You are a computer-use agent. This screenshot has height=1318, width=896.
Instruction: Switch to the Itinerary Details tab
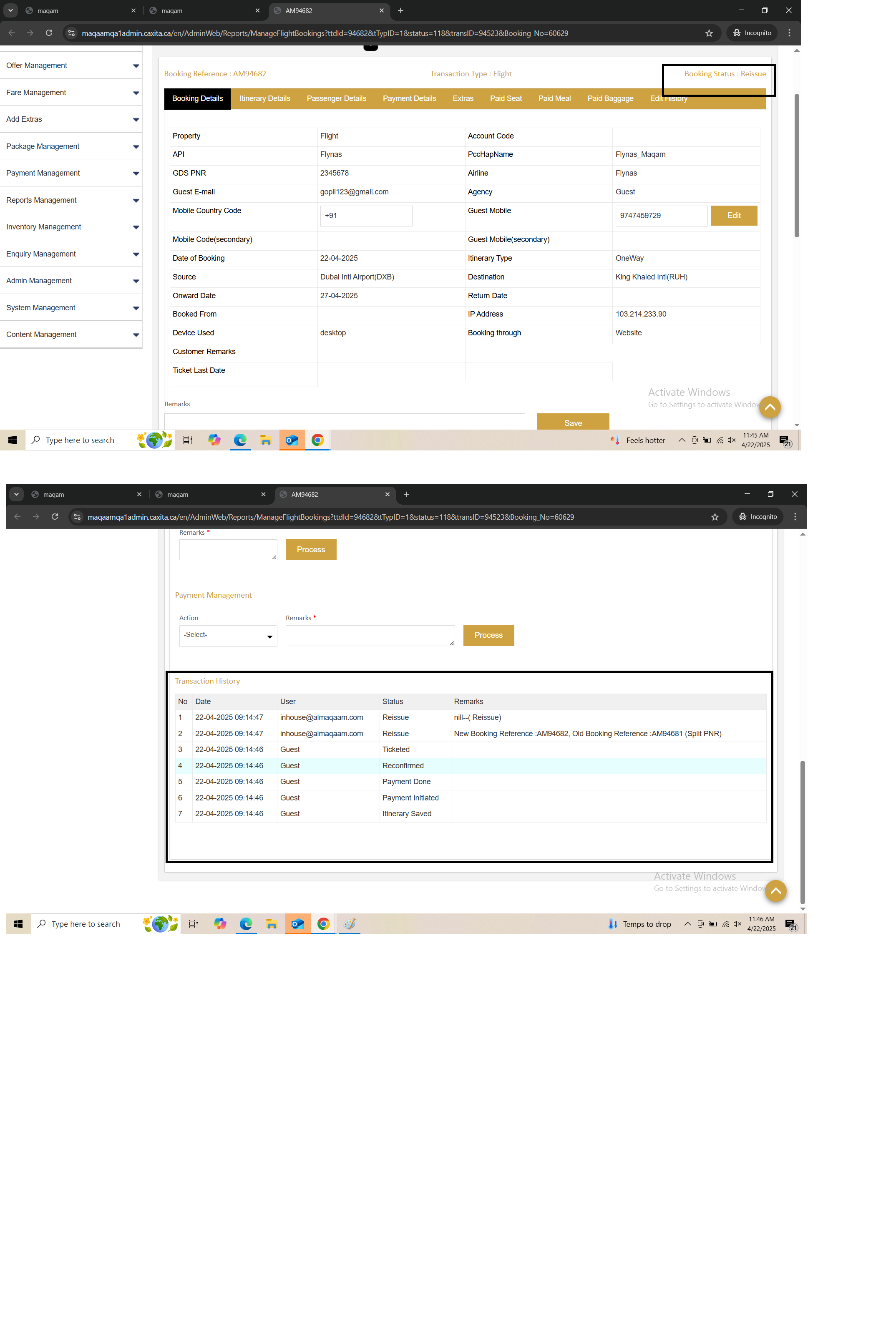(264, 99)
